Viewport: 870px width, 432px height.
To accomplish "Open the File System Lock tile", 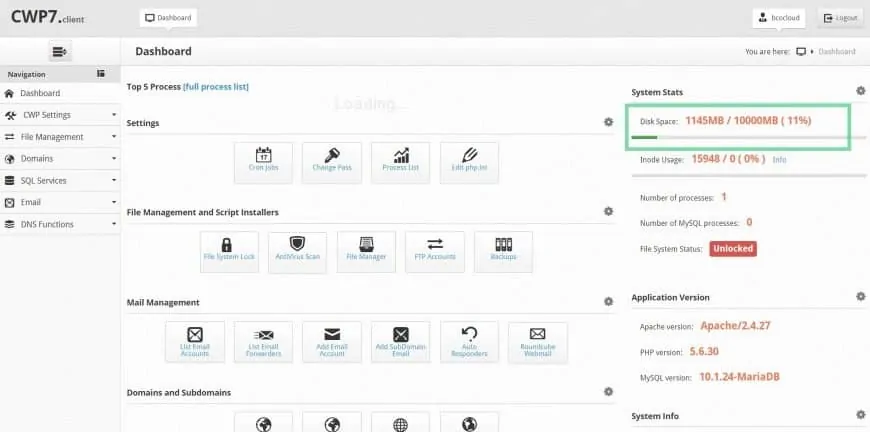I will point(229,252).
